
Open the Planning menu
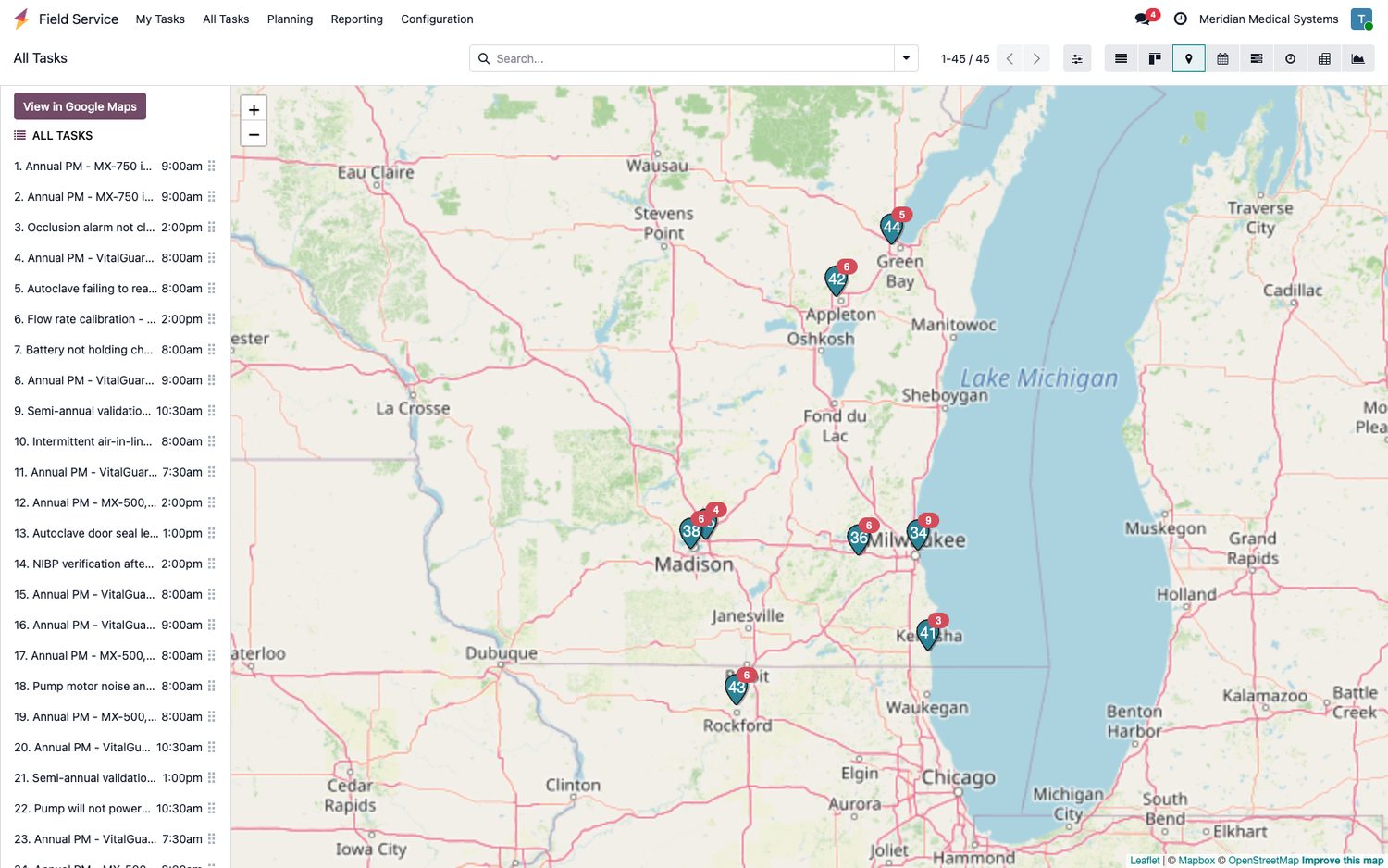coord(290,19)
